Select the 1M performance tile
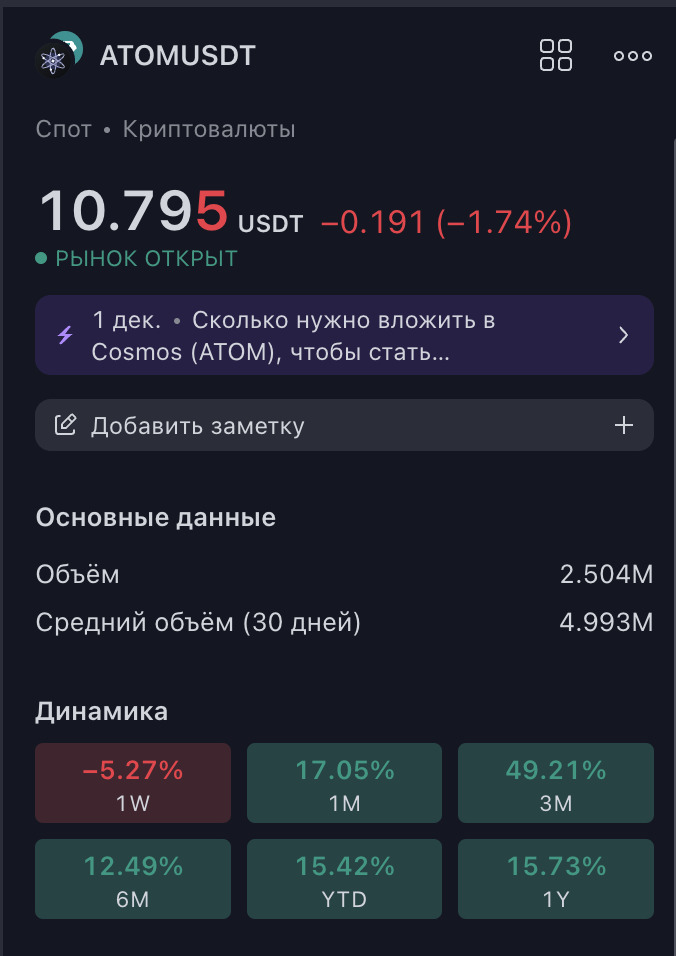The width and height of the screenshot is (676, 956). [x=344, y=782]
